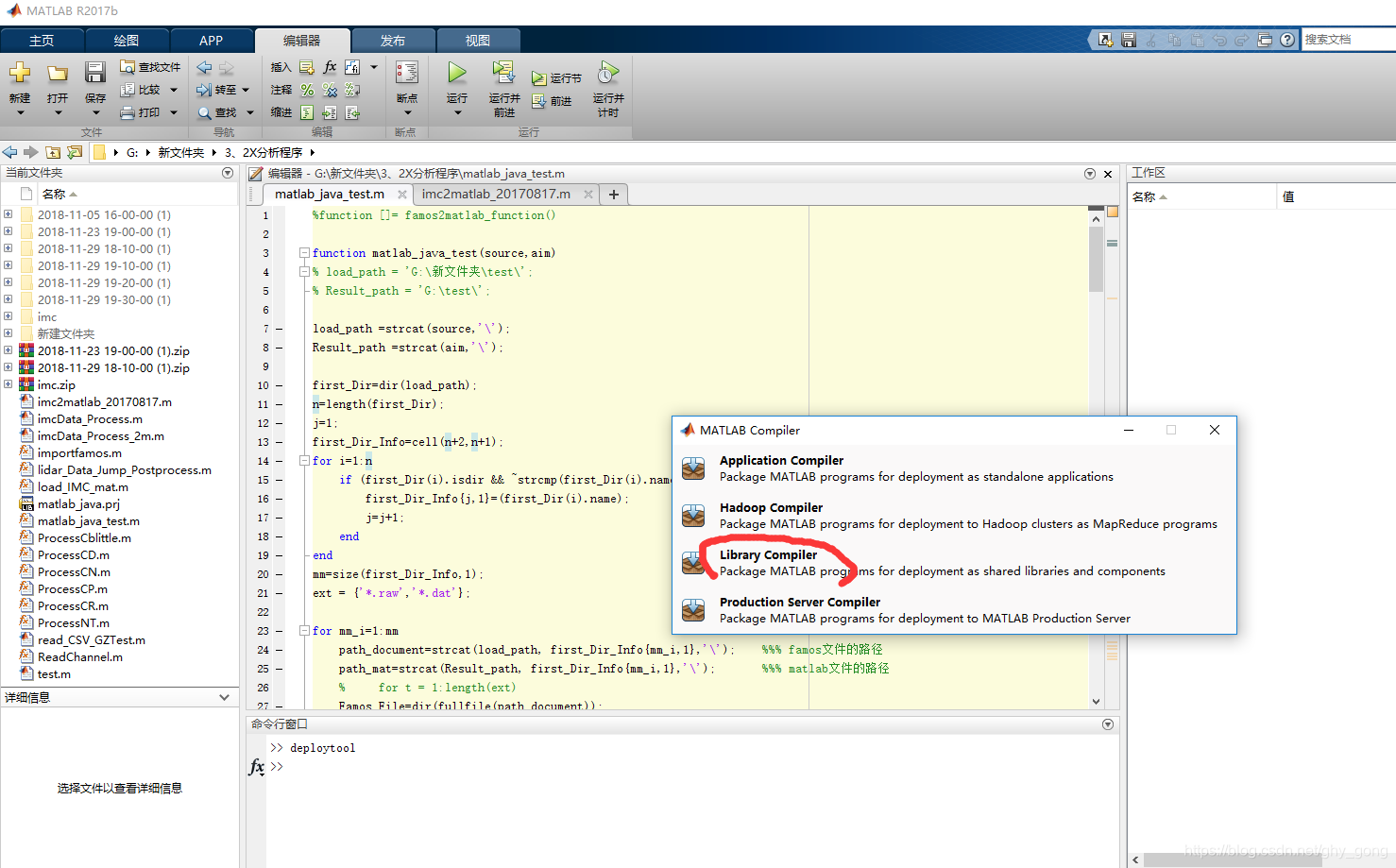
Task: Switch to the 主页 (Home) ribbon tab
Action: pyautogui.click(x=42, y=41)
